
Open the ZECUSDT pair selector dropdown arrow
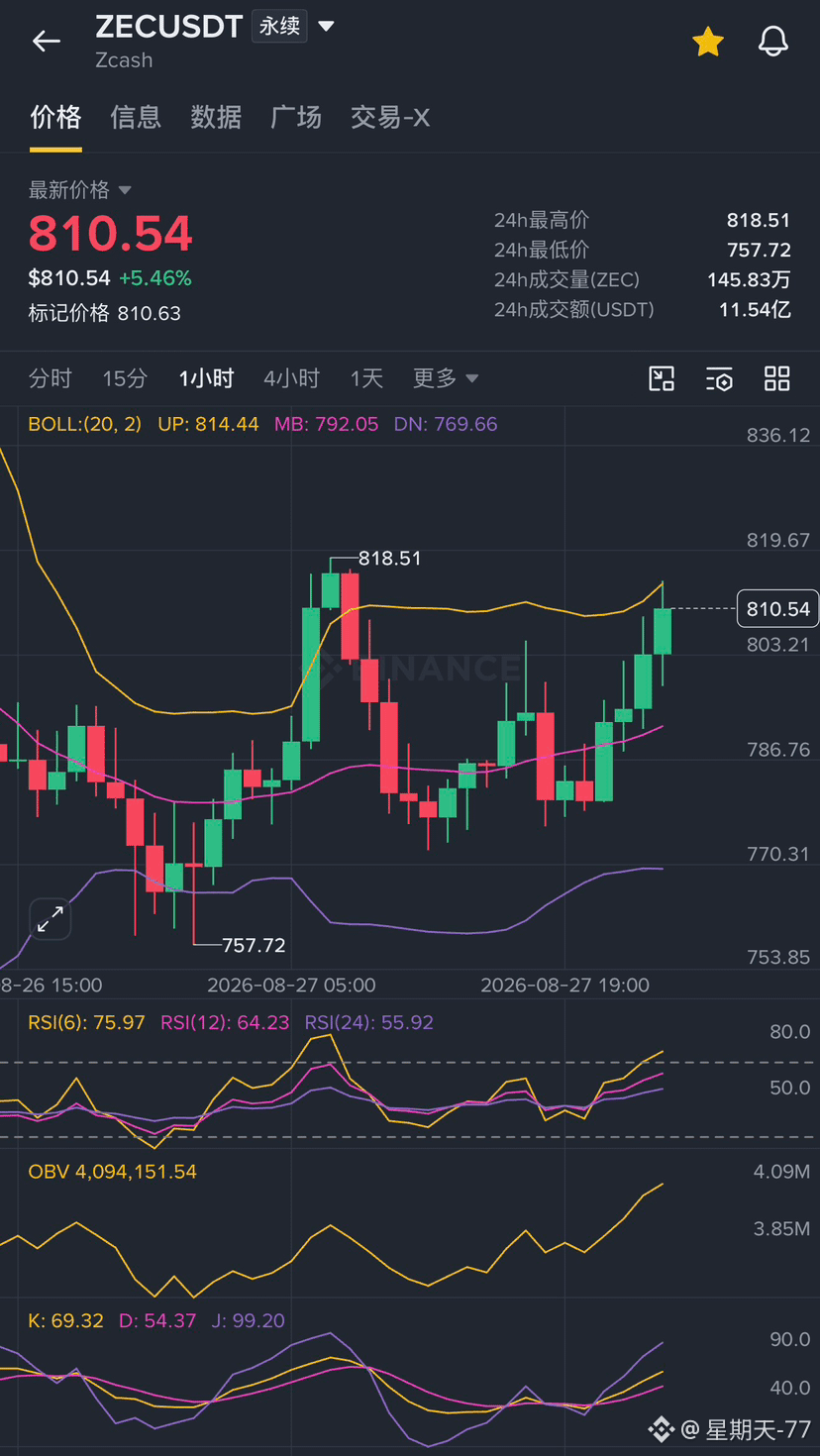coord(325,27)
